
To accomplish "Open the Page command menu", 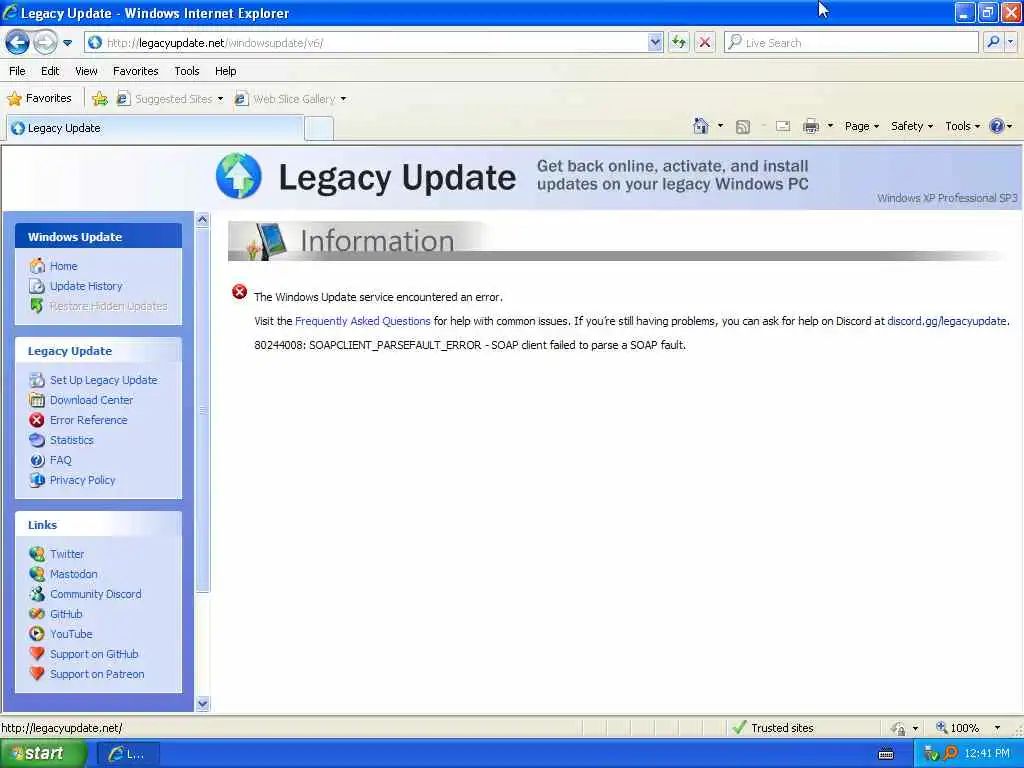I will tap(861, 126).
